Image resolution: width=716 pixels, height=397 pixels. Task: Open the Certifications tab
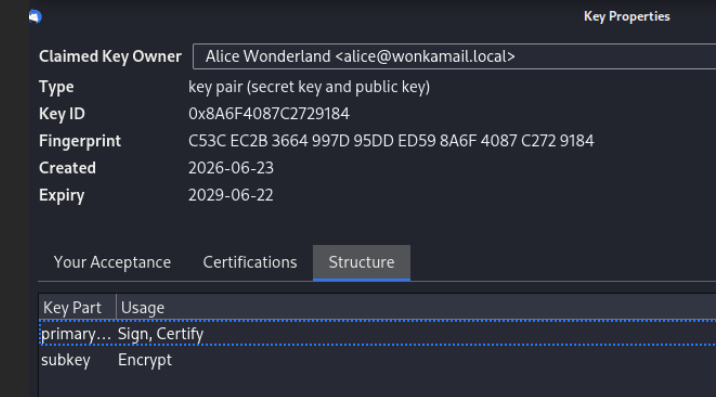coord(250,262)
